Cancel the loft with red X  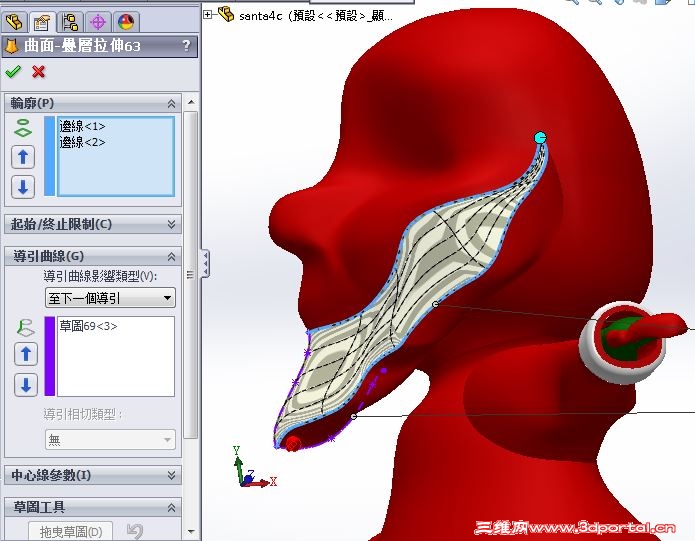39,71
